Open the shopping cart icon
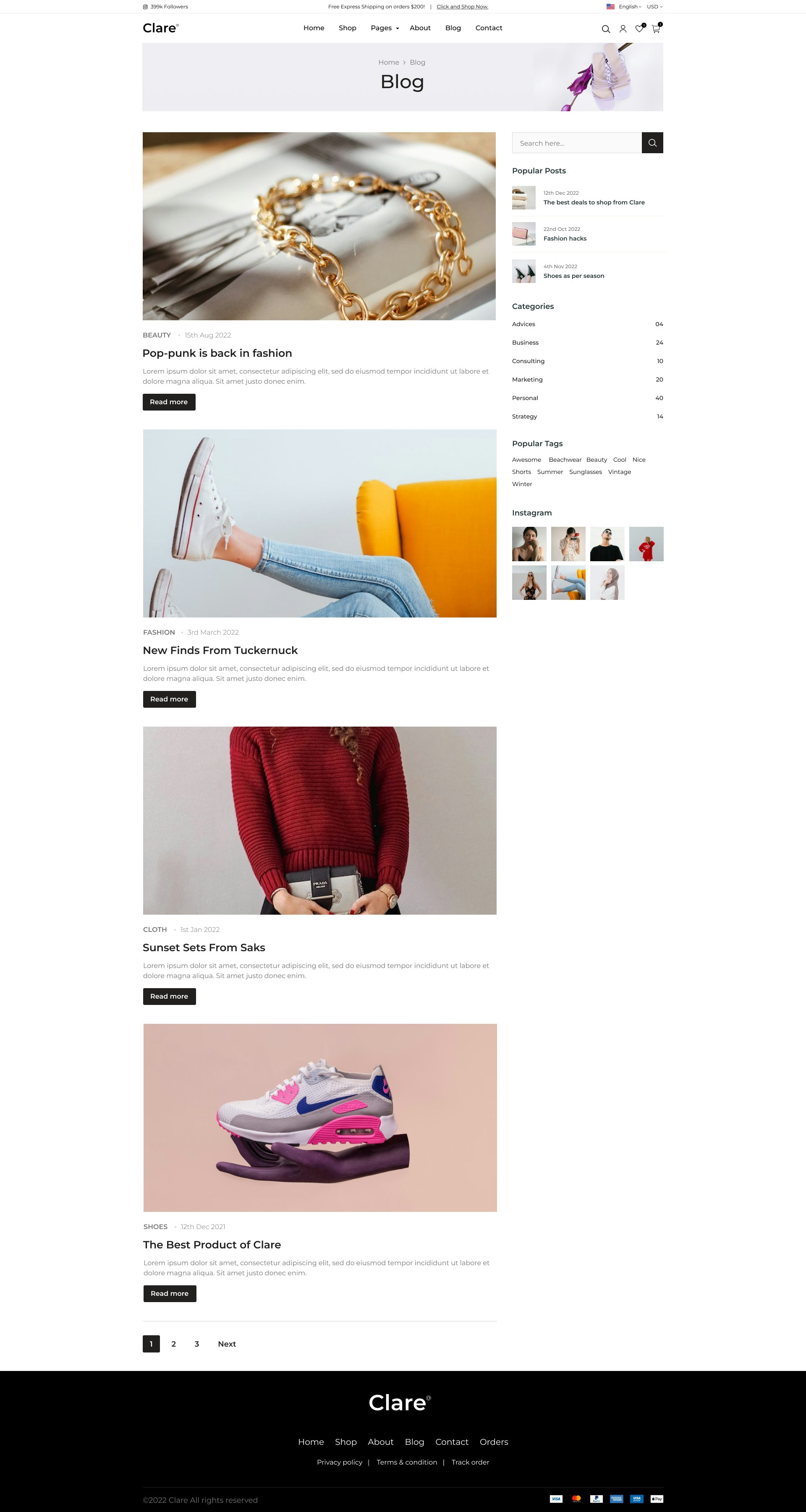Viewport: 806px width, 1512px height. click(656, 28)
